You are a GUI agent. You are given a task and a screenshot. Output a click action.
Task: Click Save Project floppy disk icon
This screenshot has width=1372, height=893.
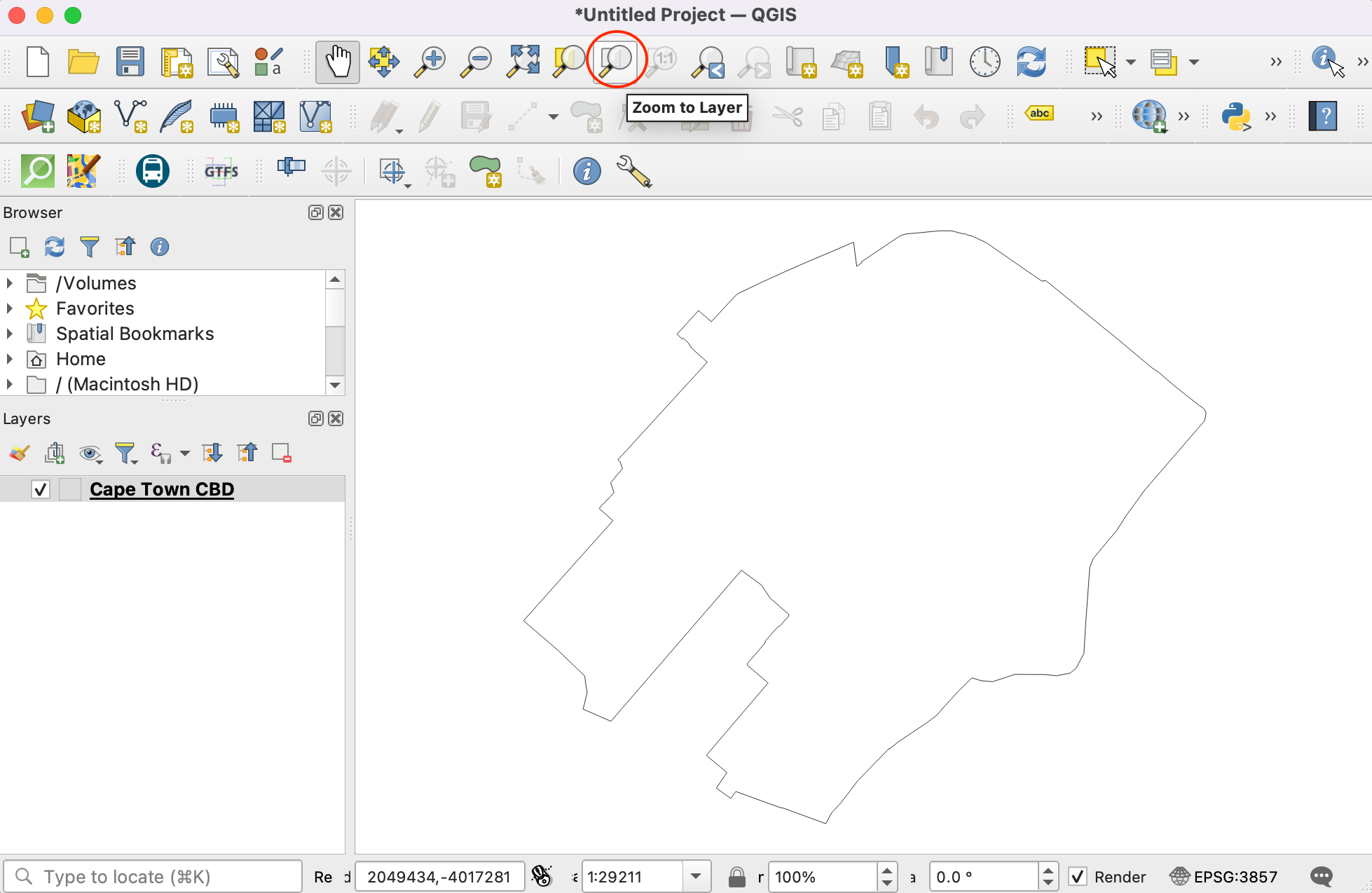click(130, 62)
